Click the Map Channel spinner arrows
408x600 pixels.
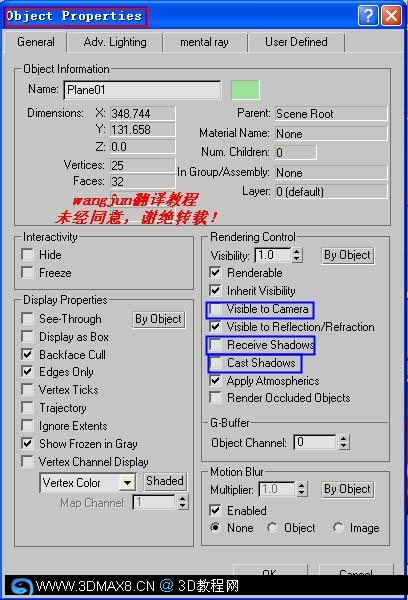[183, 502]
